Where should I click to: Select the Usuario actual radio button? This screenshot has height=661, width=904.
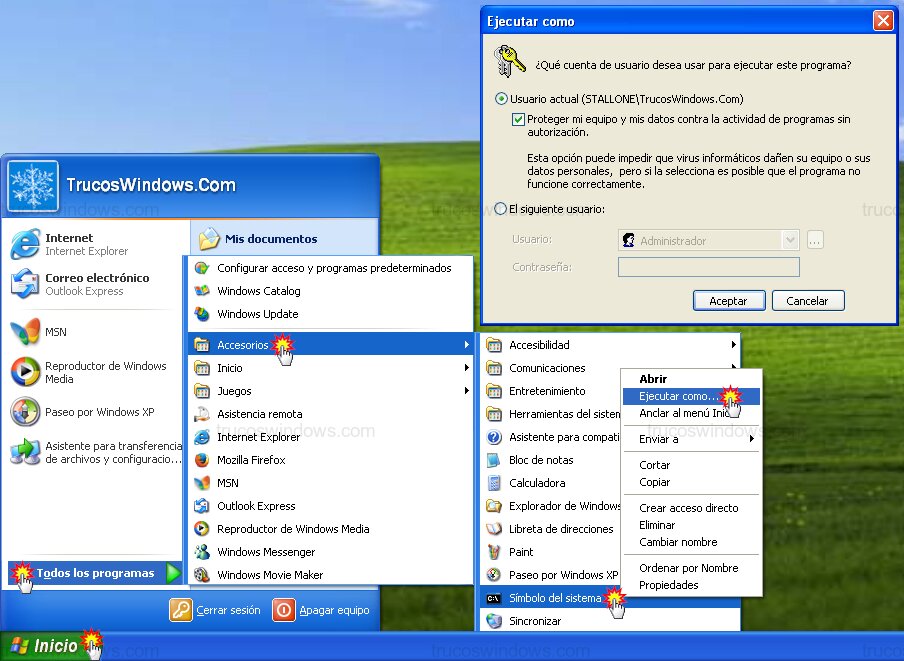(x=501, y=99)
